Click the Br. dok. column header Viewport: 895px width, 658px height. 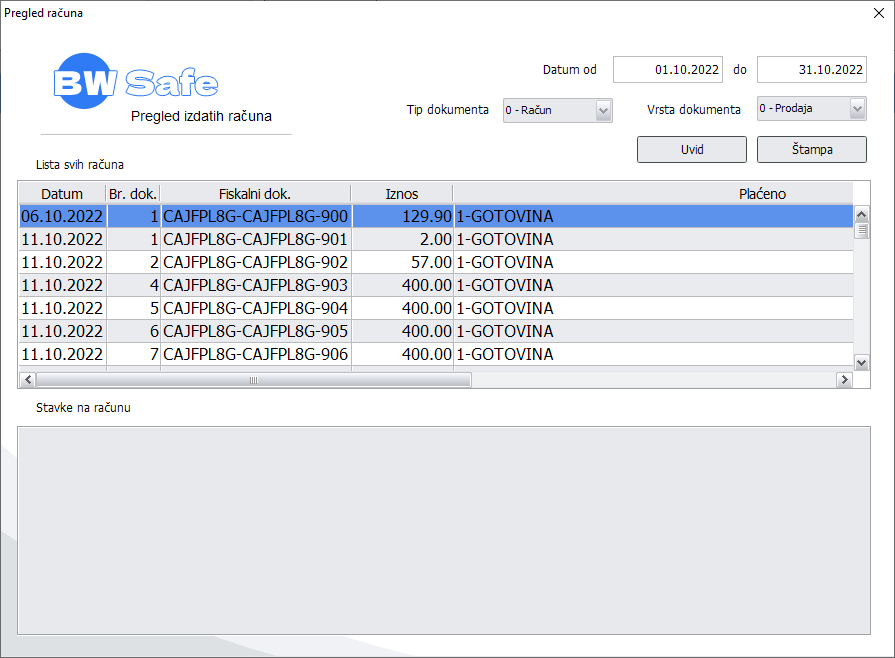click(133, 194)
